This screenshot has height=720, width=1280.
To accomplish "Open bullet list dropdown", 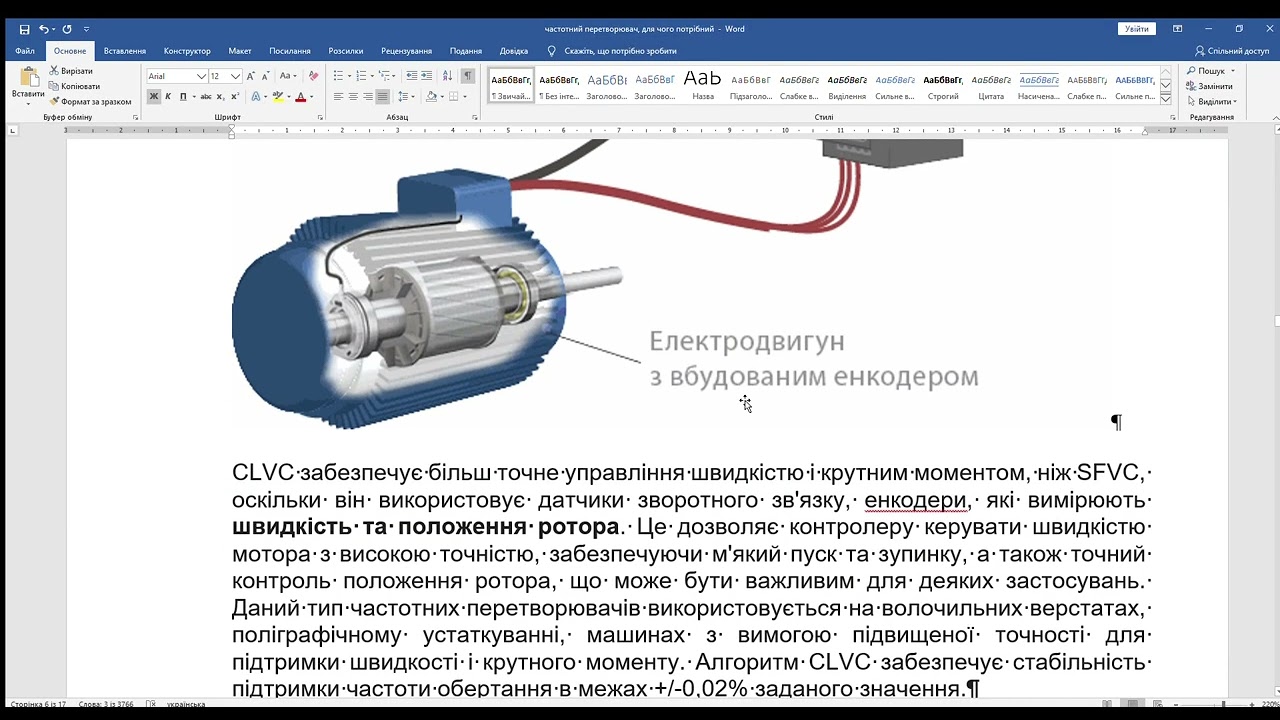I will (x=349, y=76).
